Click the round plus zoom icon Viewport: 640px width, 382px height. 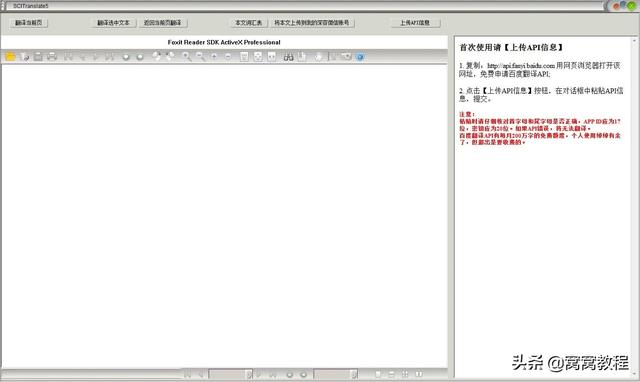tap(214, 57)
